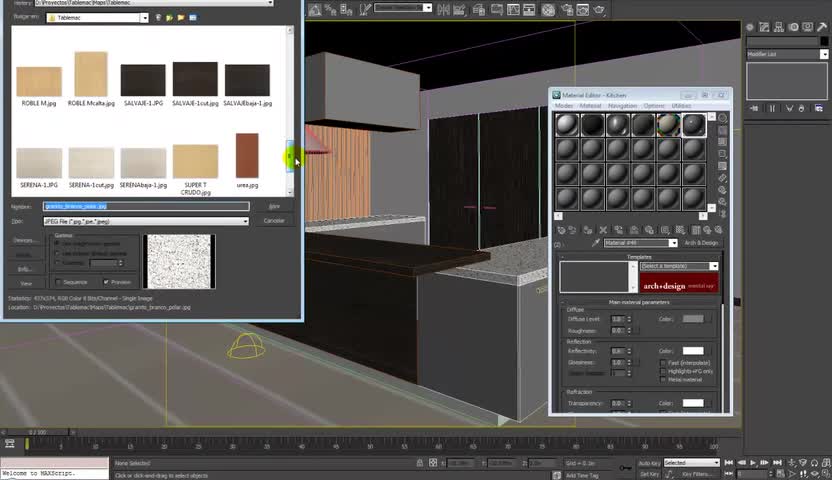Open the Utilities menu in Material Editor
Viewport: 832px width, 480px height.
(x=681, y=106)
